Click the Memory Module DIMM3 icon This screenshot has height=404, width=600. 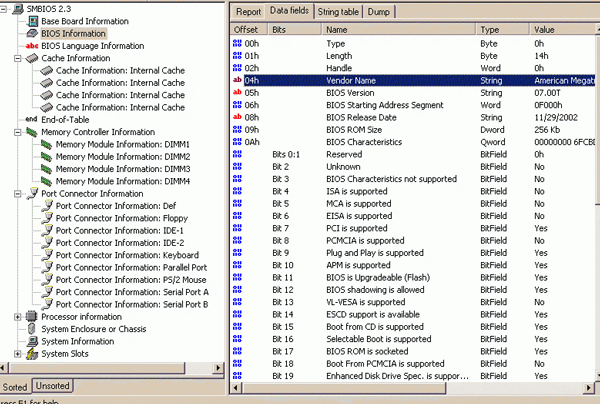[x=46, y=169]
